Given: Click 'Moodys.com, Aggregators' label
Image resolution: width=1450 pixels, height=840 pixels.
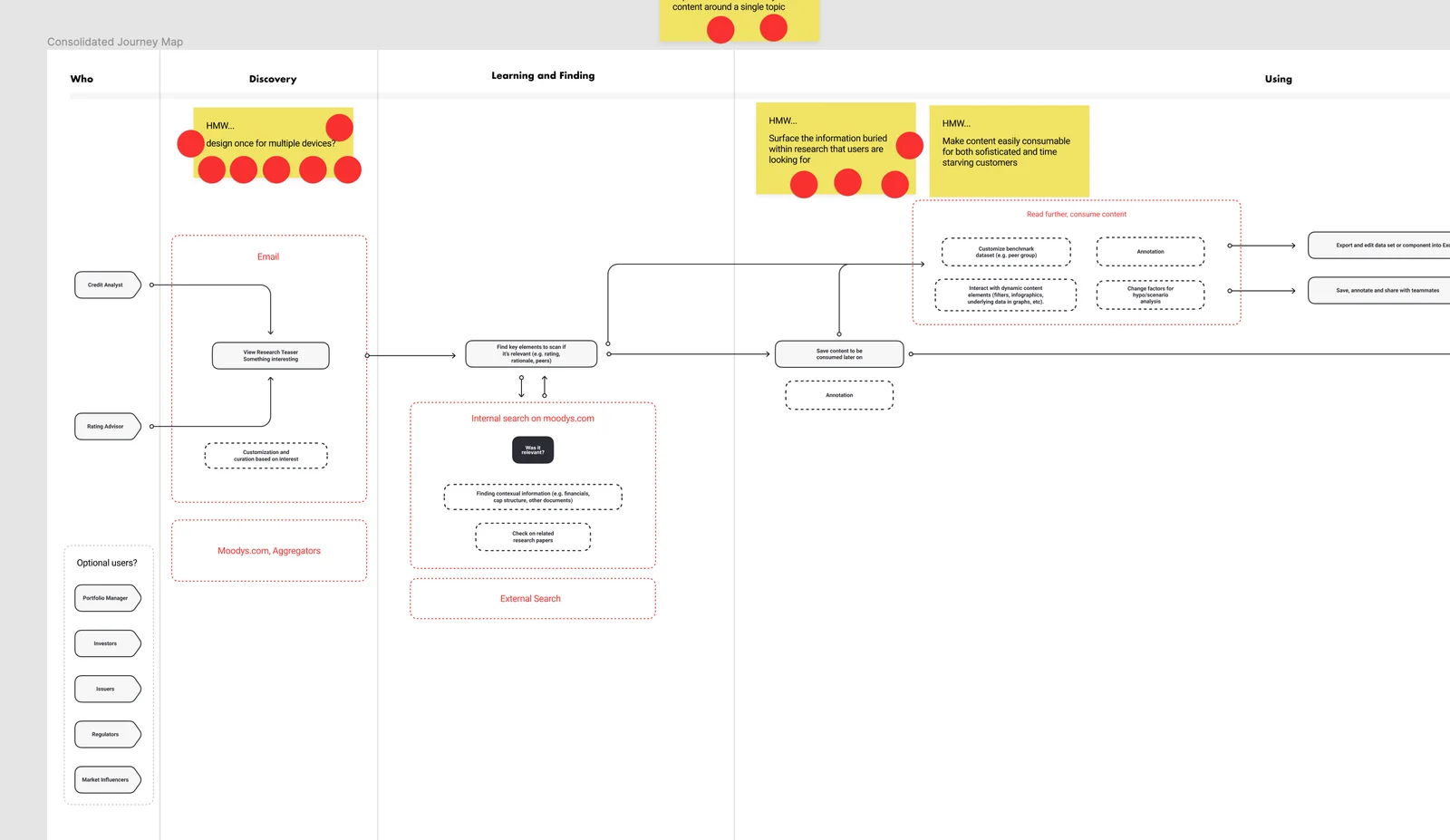Looking at the screenshot, I should [x=269, y=551].
